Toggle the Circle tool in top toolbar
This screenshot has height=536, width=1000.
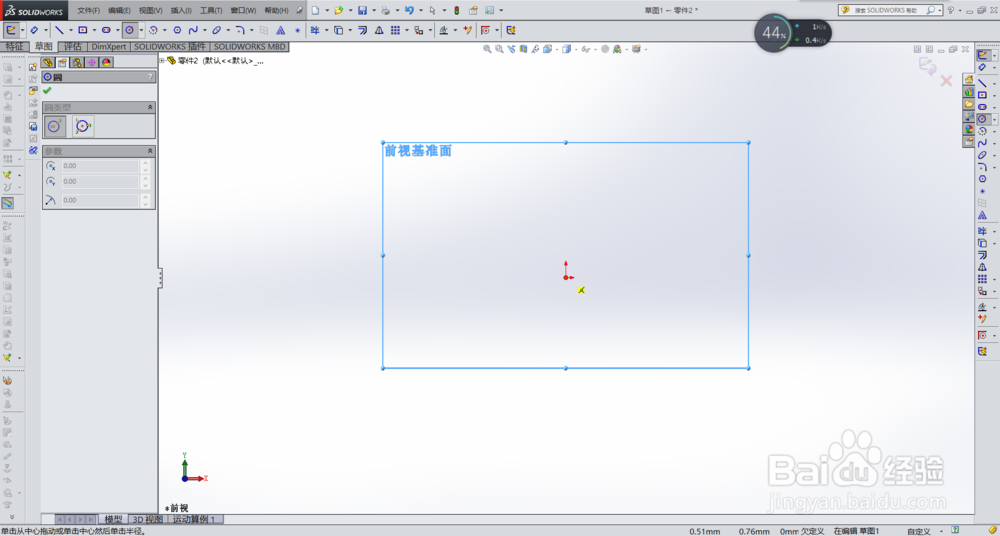coord(130,30)
